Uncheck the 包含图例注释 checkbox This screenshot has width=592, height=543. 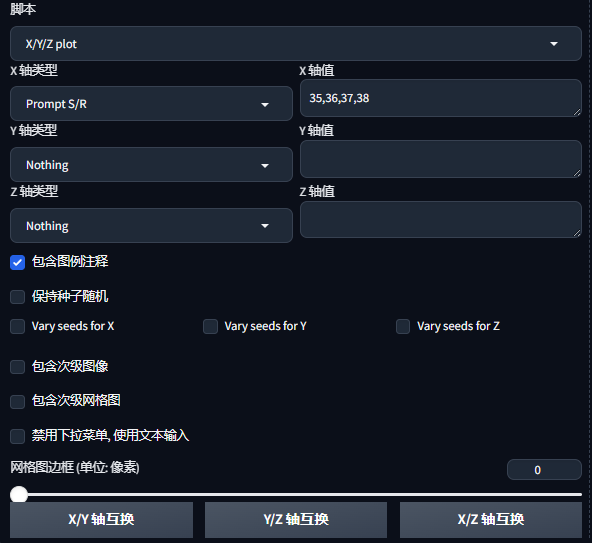17,262
